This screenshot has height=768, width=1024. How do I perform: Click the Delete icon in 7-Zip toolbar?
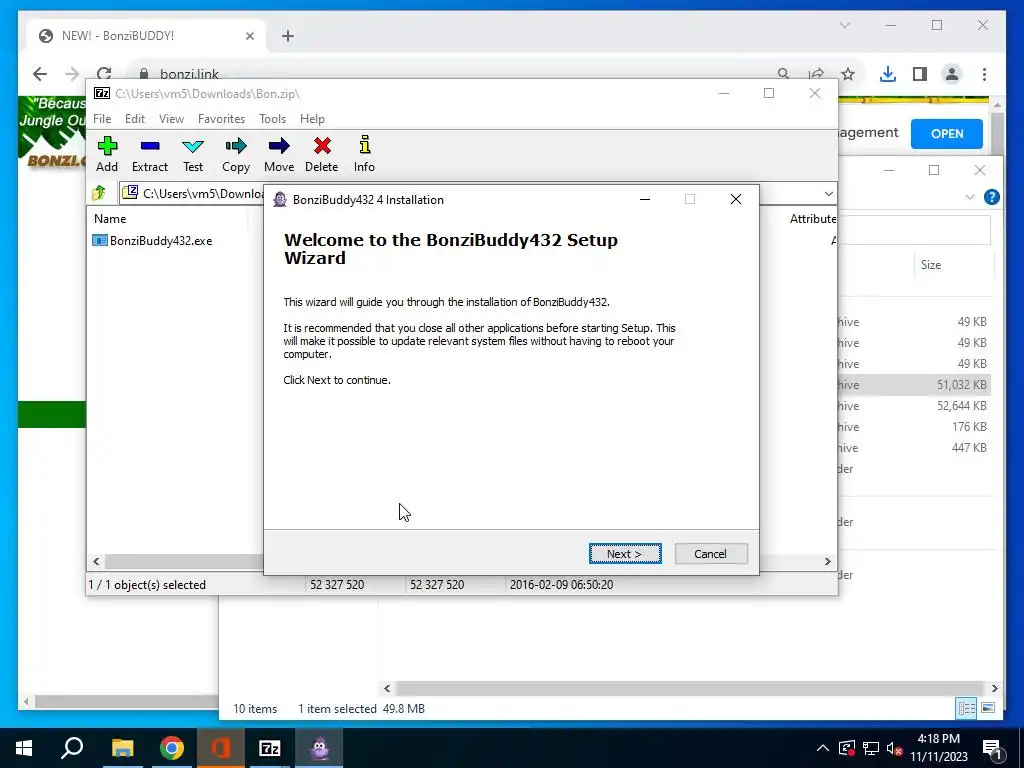click(x=321, y=154)
